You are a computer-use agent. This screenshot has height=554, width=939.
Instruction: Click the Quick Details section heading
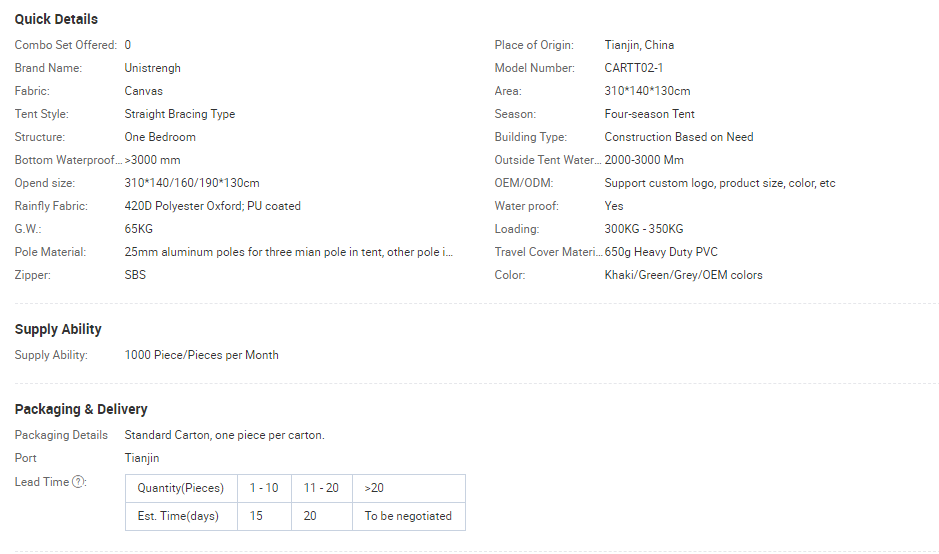point(56,19)
